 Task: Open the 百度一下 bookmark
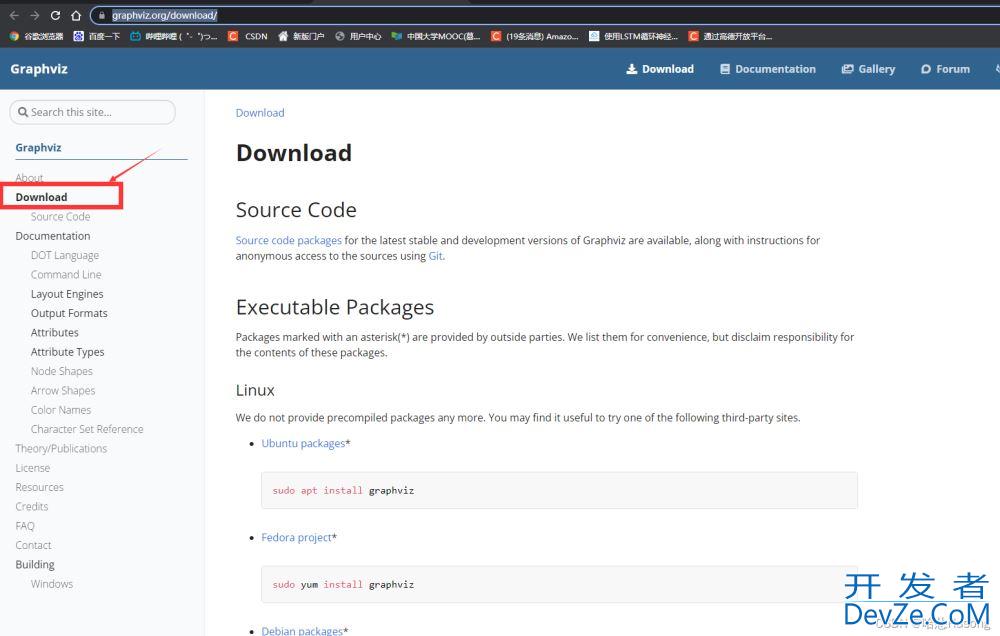click(97, 36)
